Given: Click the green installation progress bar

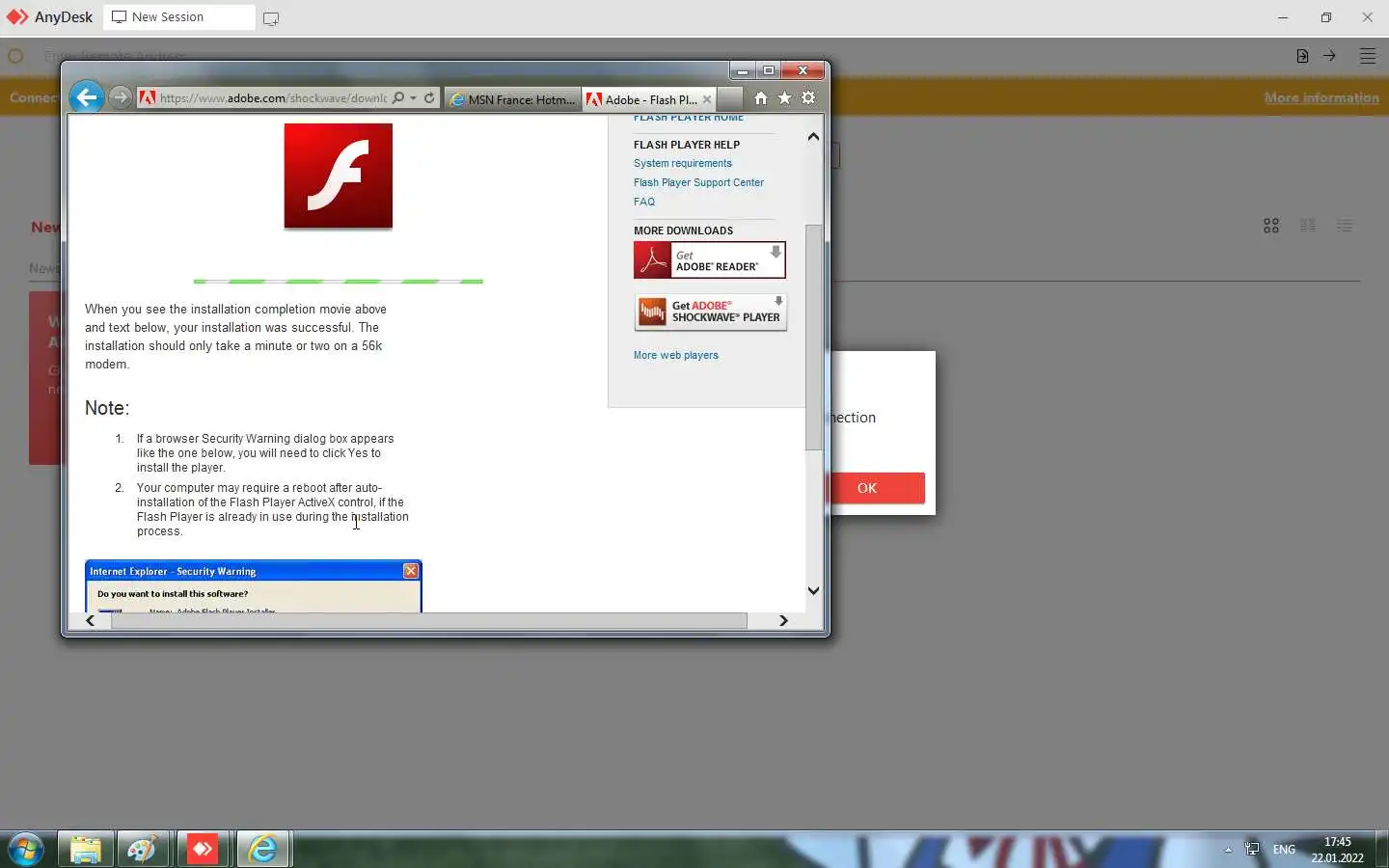Looking at the screenshot, I should point(338,282).
